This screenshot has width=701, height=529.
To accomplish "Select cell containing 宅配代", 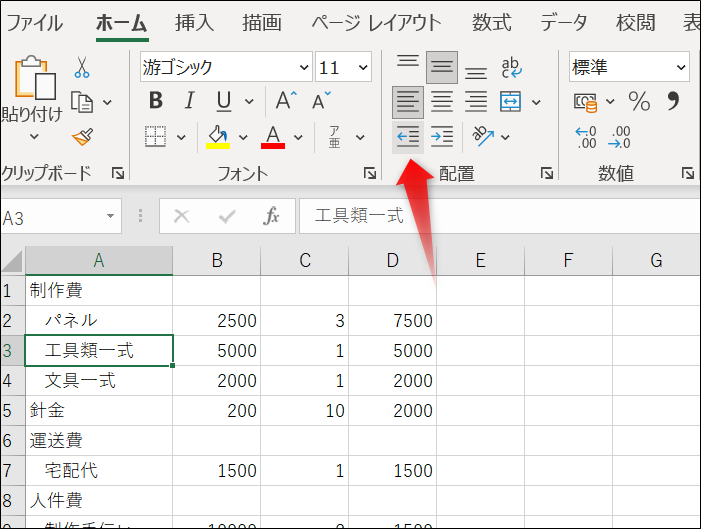I will coord(99,470).
